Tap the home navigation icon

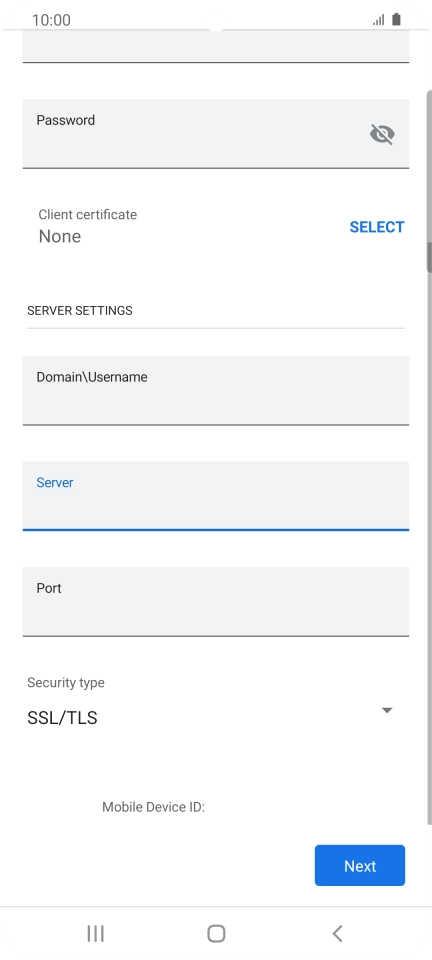coord(216,934)
